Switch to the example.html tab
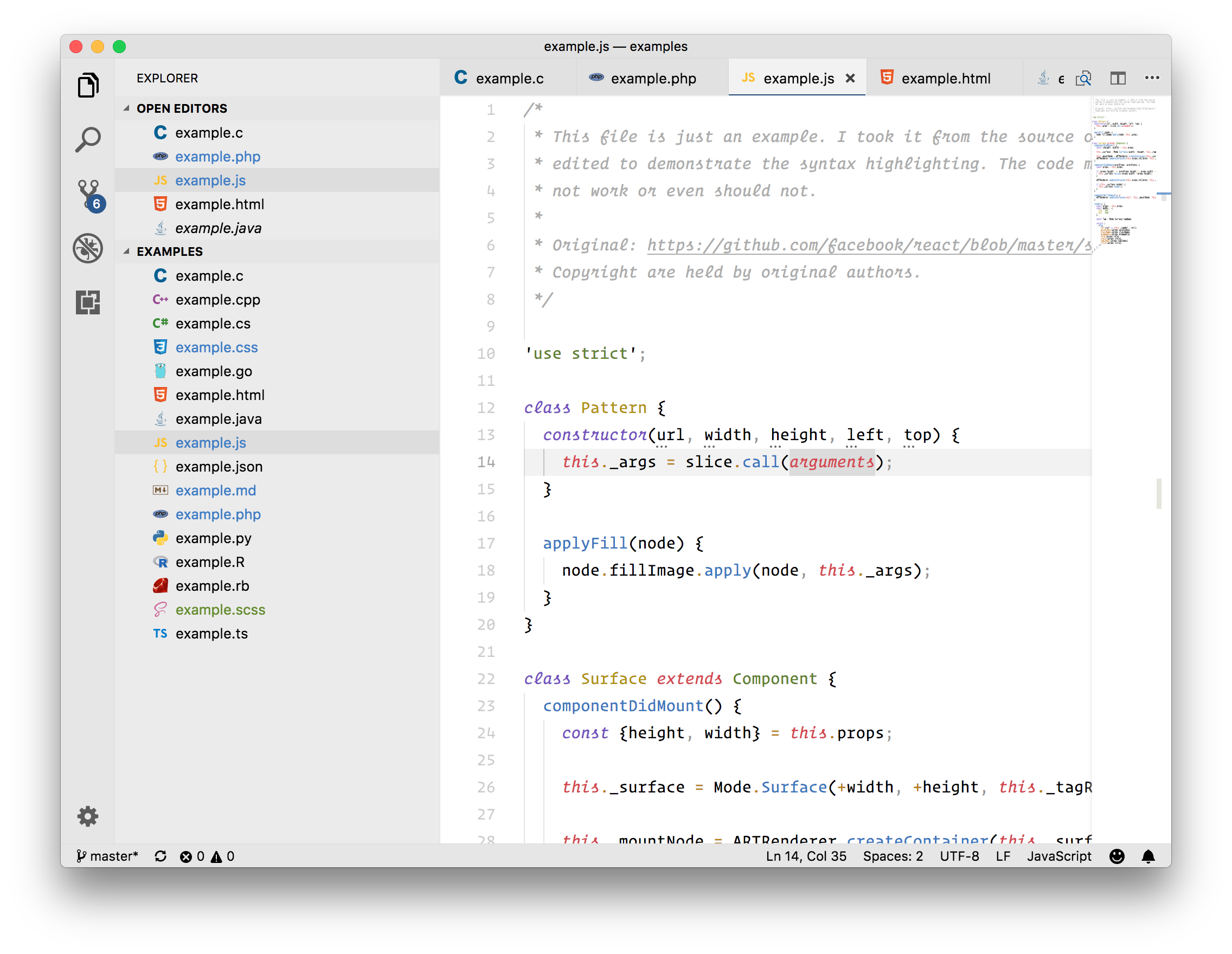The image size is (1232, 954). (946, 79)
